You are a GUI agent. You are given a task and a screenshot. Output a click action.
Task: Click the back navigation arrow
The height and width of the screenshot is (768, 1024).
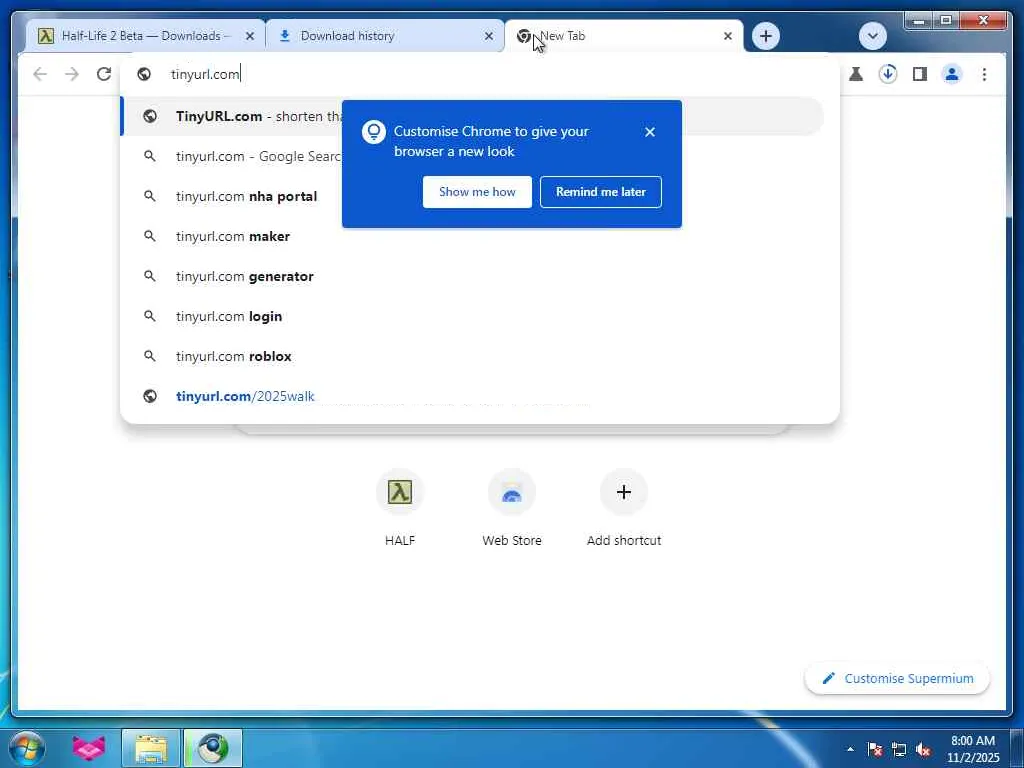40,74
